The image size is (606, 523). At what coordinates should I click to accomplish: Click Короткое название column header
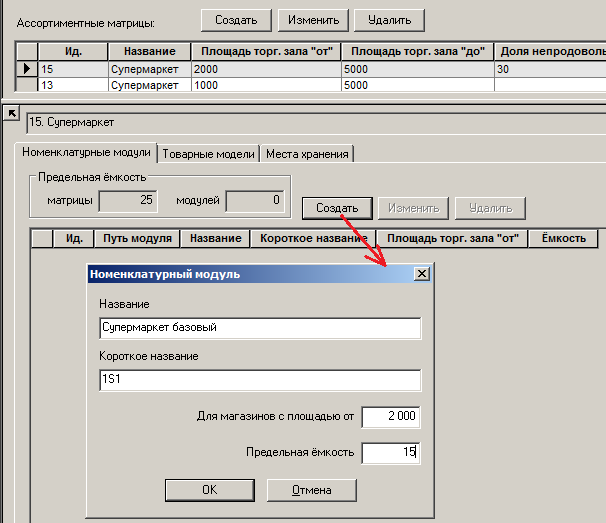click(x=313, y=239)
